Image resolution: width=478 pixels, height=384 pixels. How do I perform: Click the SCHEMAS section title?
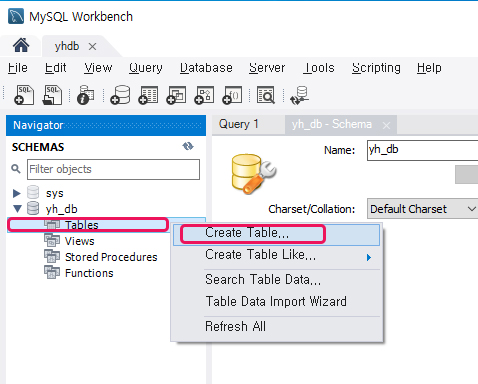point(38,147)
